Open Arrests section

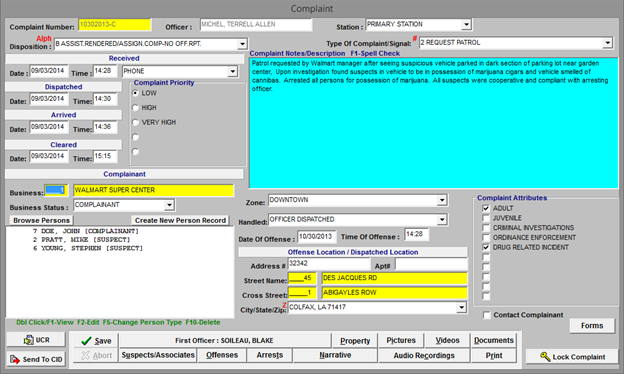pos(270,355)
